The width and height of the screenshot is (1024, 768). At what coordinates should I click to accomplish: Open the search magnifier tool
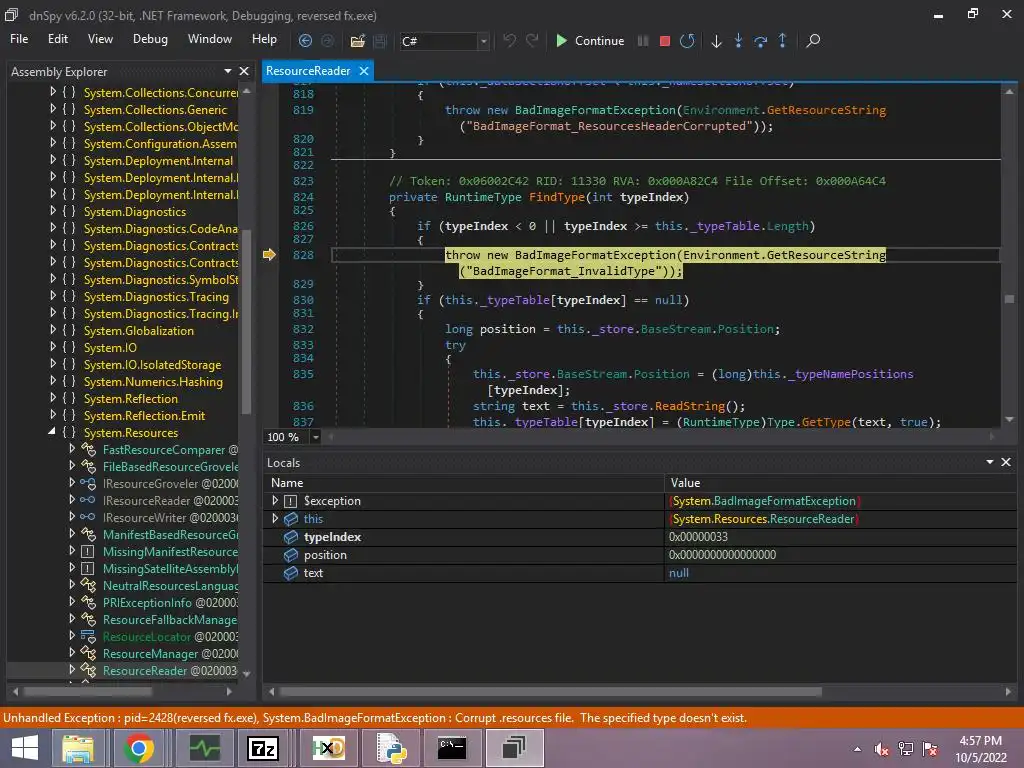[813, 41]
